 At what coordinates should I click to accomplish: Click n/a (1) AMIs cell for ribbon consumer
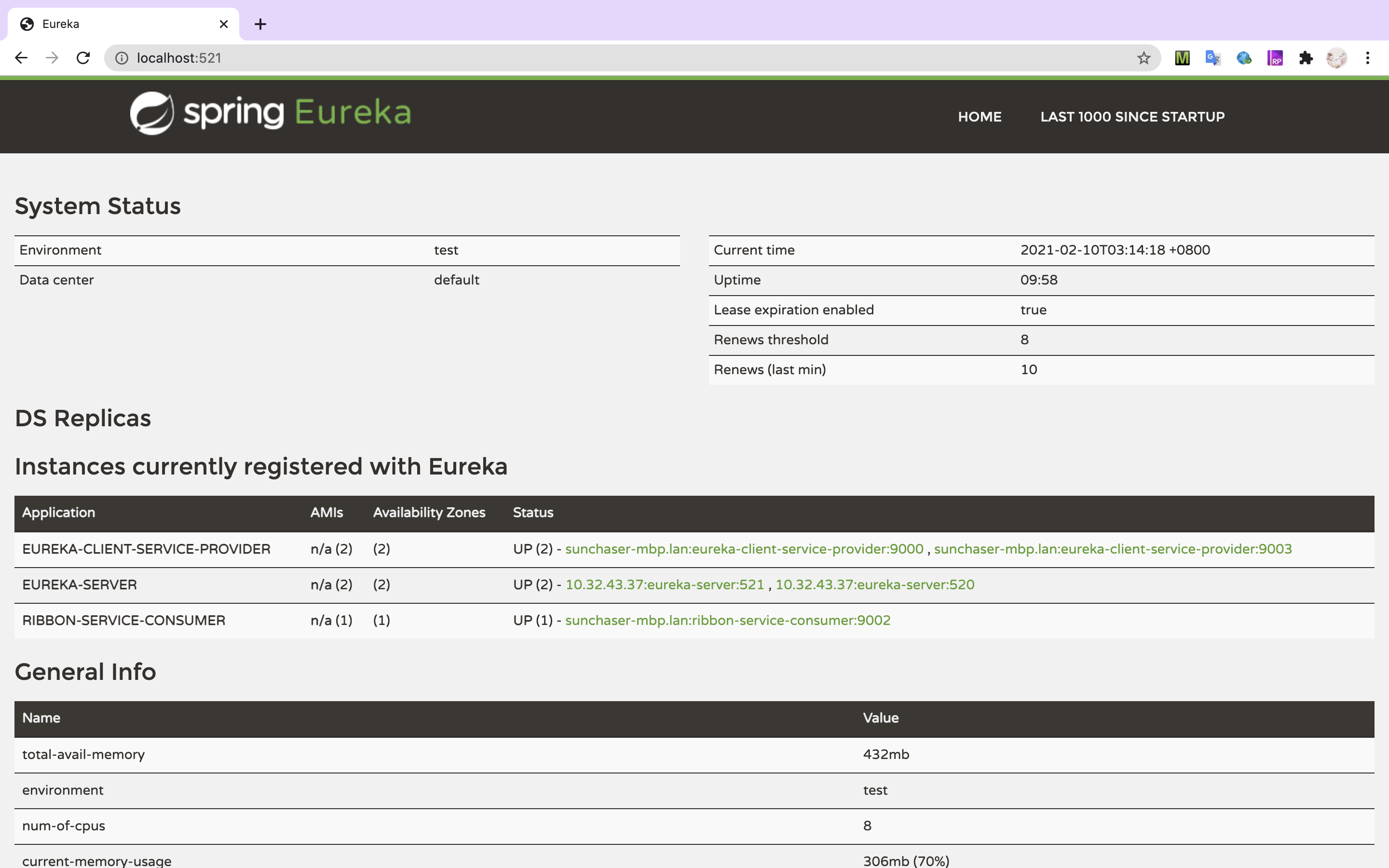point(331,620)
